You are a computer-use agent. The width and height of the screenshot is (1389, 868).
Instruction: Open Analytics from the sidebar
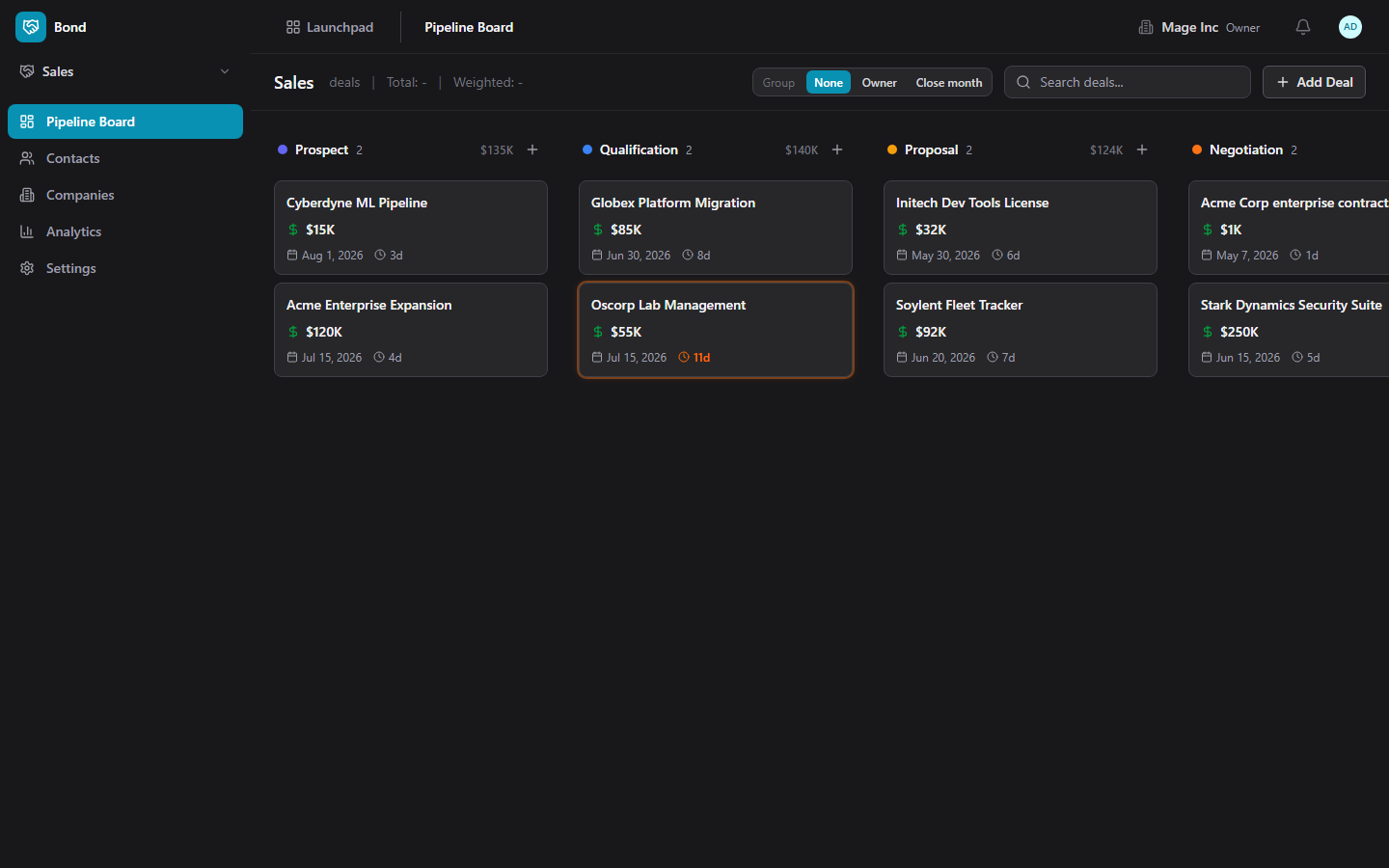click(x=73, y=231)
